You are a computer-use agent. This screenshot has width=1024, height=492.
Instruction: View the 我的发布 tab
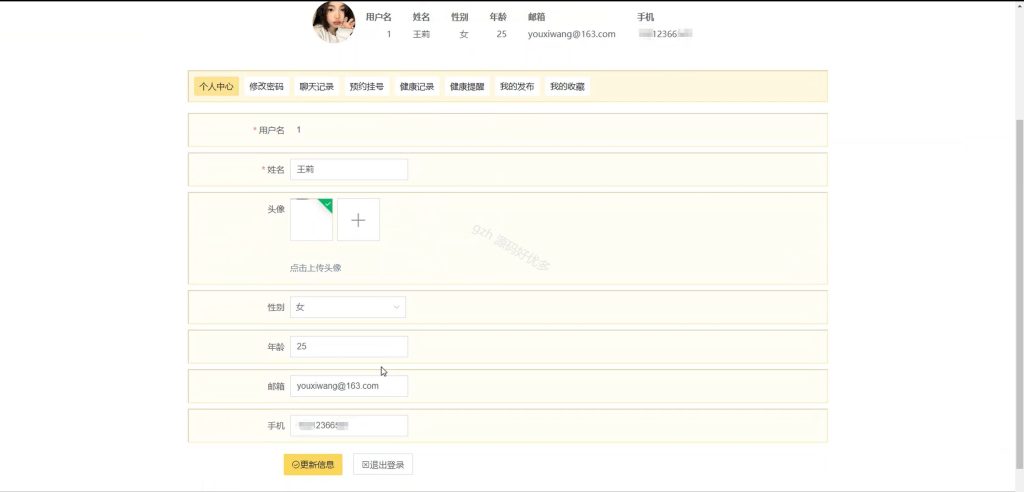(x=517, y=86)
